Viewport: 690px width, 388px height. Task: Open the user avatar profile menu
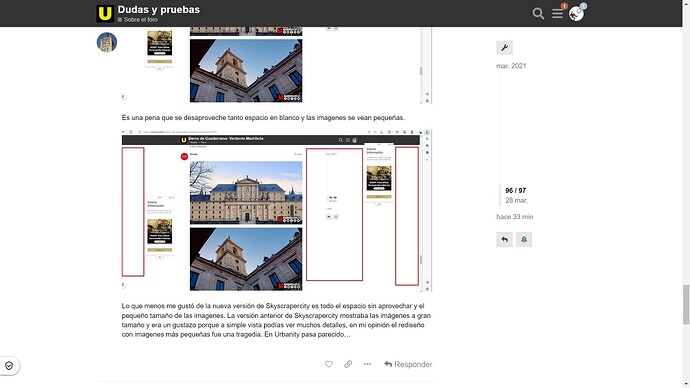576,14
